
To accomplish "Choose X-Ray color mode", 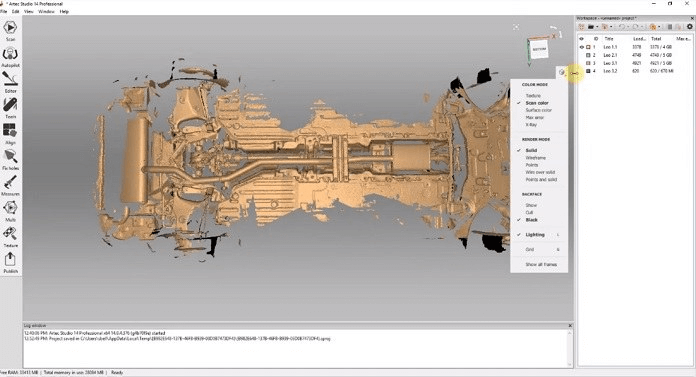I will pyautogui.click(x=531, y=125).
